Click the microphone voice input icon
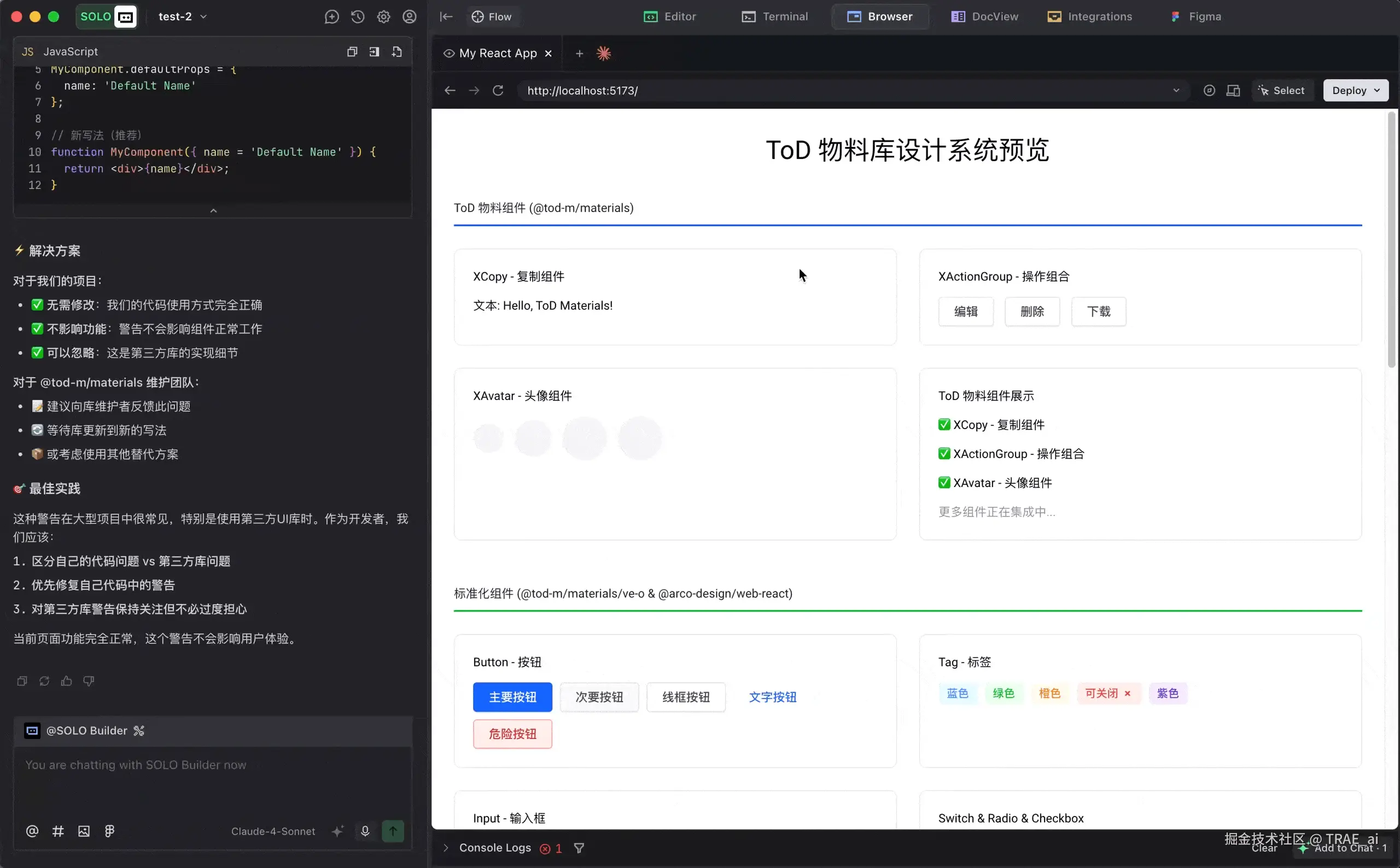The height and width of the screenshot is (868, 1400). point(365,831)
